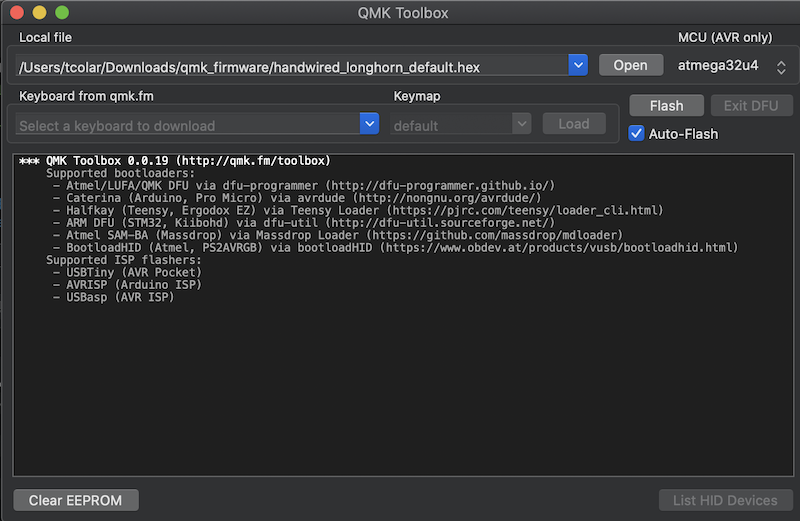Viewport: 800px width, 521px height.
Task: Click the USBTiny (AVR Pocket) log line
Action: (127, 272)
